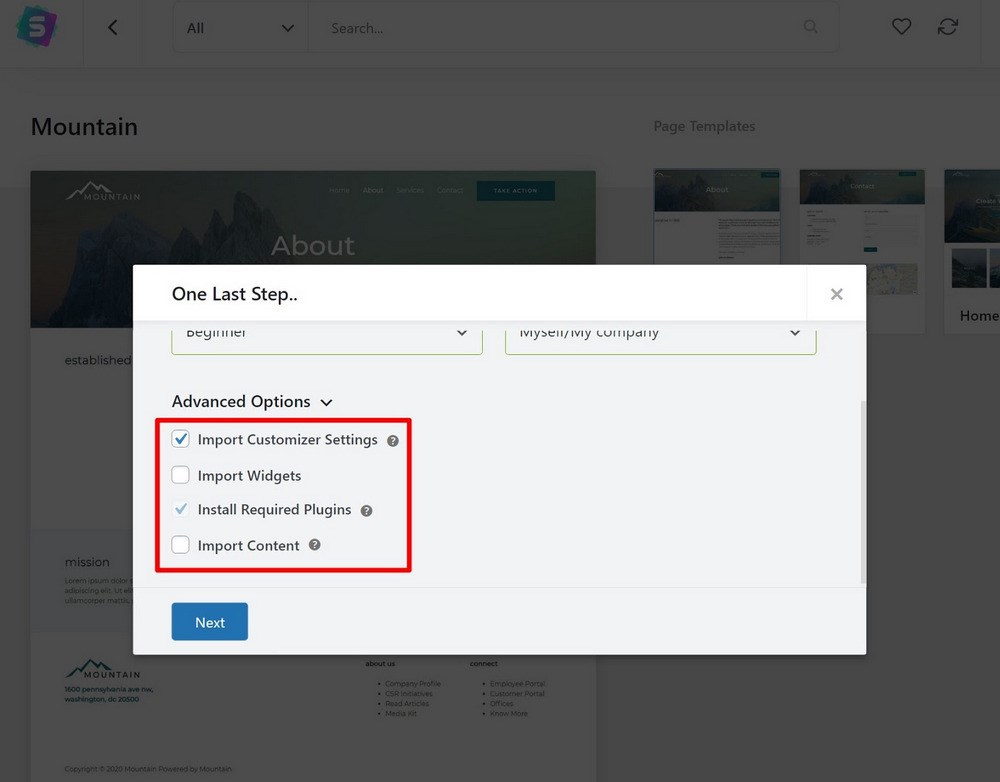Click the Next button
The height and width of the screenshot is (782, 1000).
coord(210,622)
